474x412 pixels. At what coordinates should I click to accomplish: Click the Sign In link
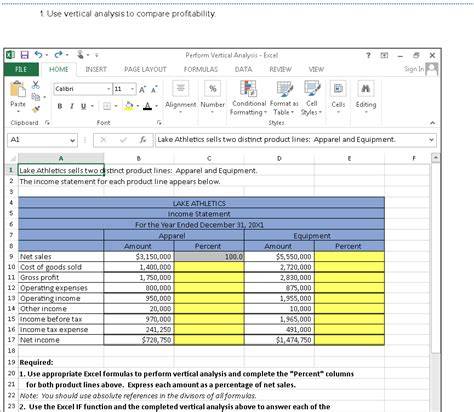click(414, 69)
